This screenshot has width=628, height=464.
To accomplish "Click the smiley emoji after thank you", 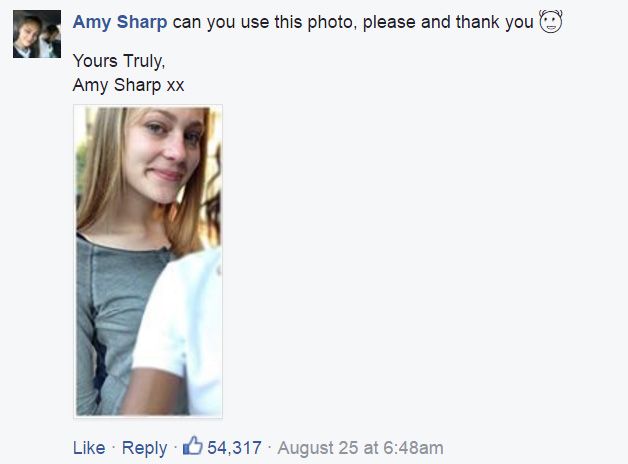I will click(551, 21).
